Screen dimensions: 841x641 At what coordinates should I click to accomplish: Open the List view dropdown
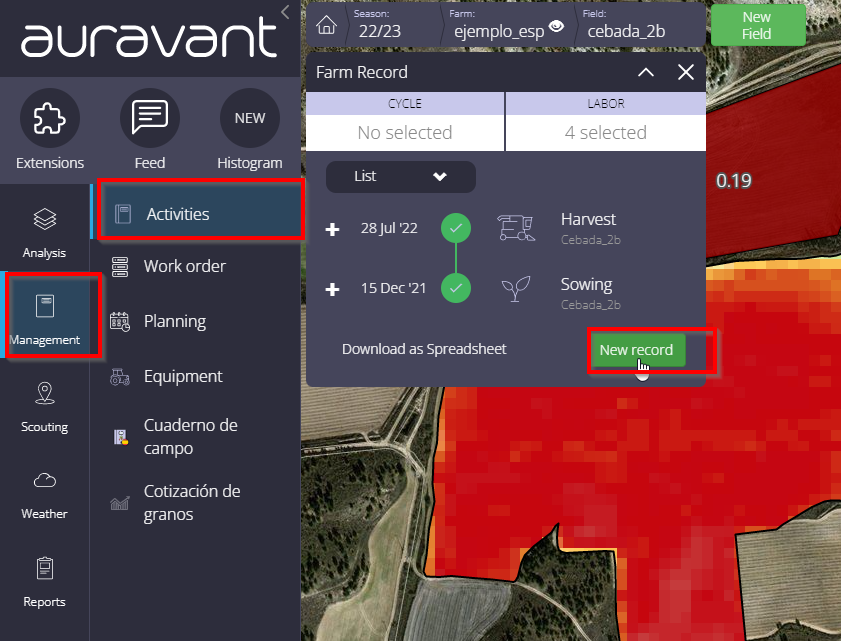[401, 176]
